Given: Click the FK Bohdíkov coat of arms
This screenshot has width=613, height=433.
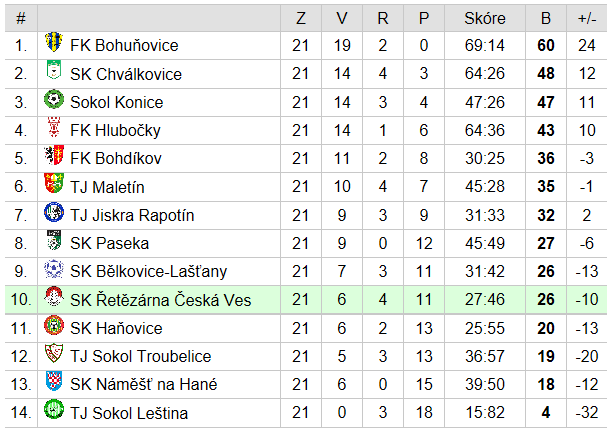Looking at the screenshot, I should click(54, 155).
